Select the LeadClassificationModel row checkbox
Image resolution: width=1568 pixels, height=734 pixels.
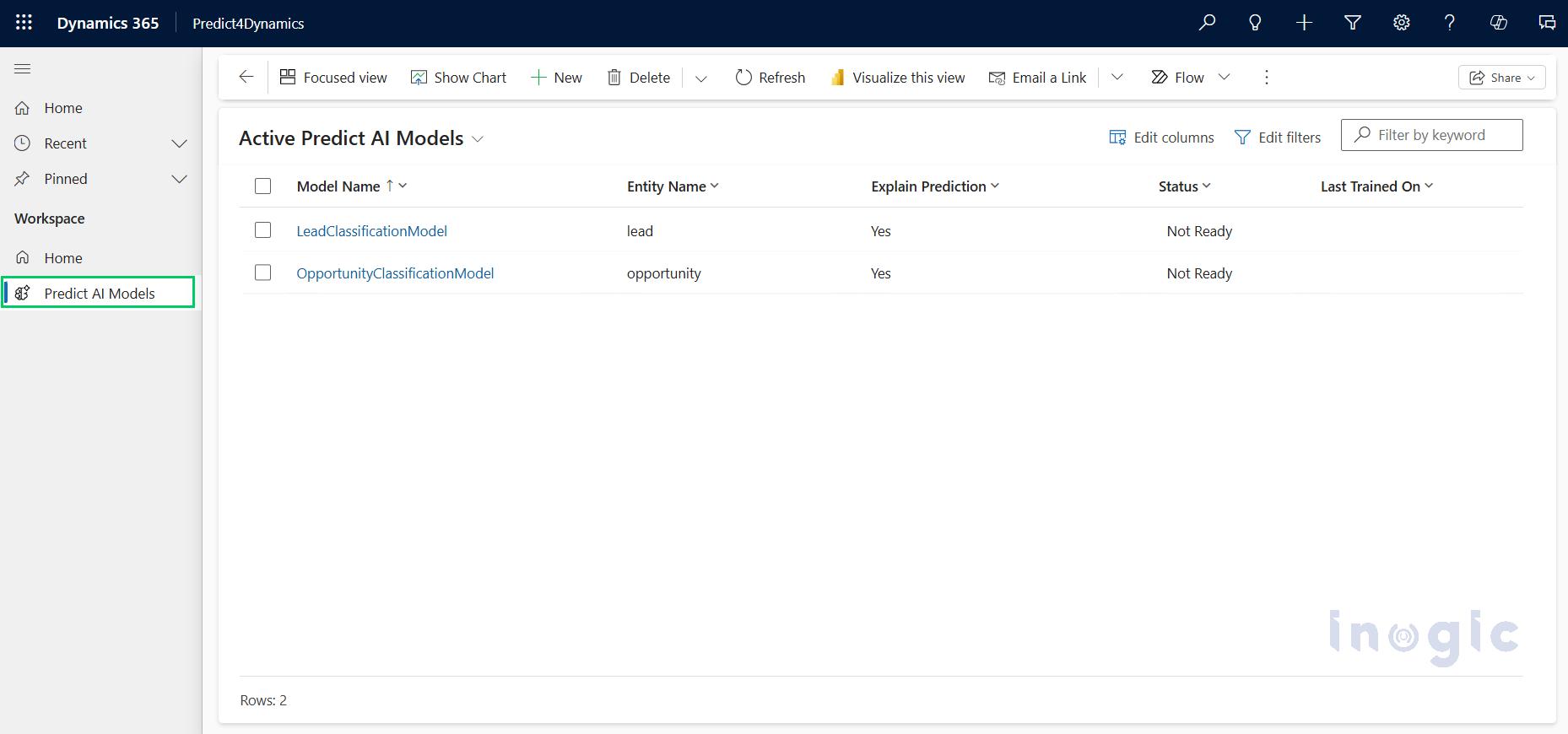point(262,230)
